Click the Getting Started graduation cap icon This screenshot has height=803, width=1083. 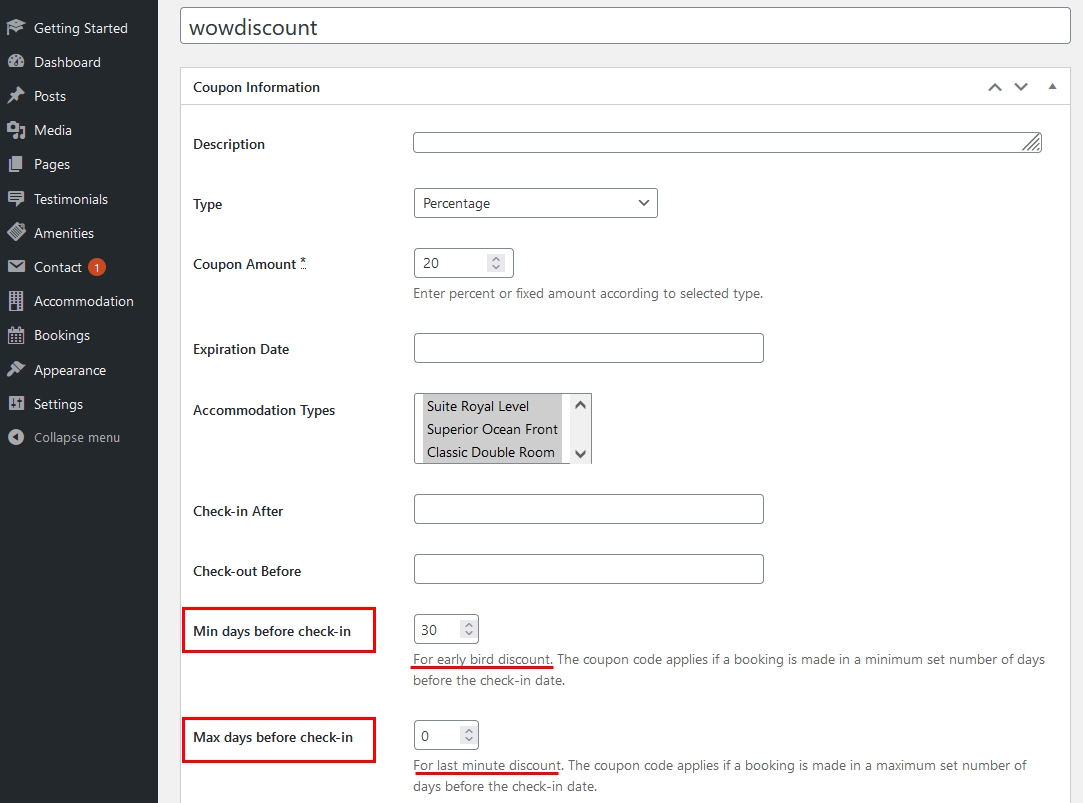tap(17, 28)
